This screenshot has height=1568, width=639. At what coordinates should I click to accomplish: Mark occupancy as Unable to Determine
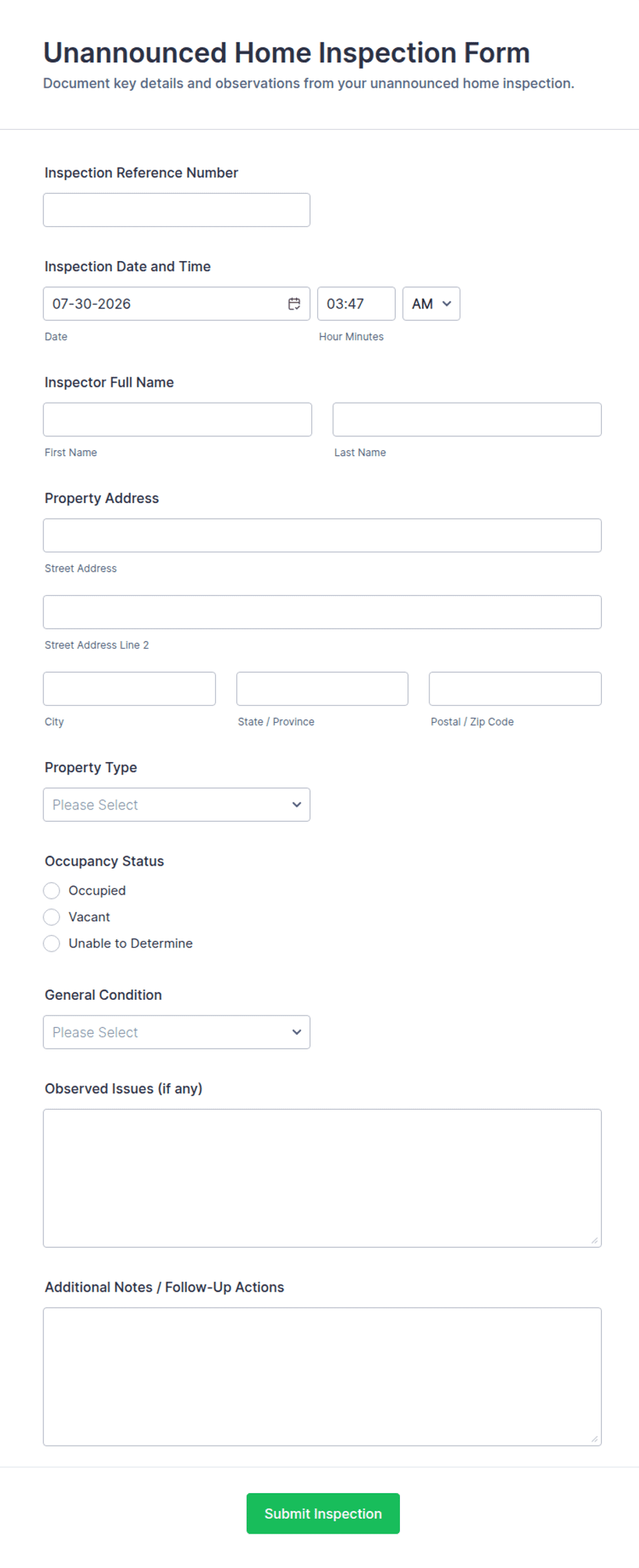pyautogui.click(x=52, y=943)
